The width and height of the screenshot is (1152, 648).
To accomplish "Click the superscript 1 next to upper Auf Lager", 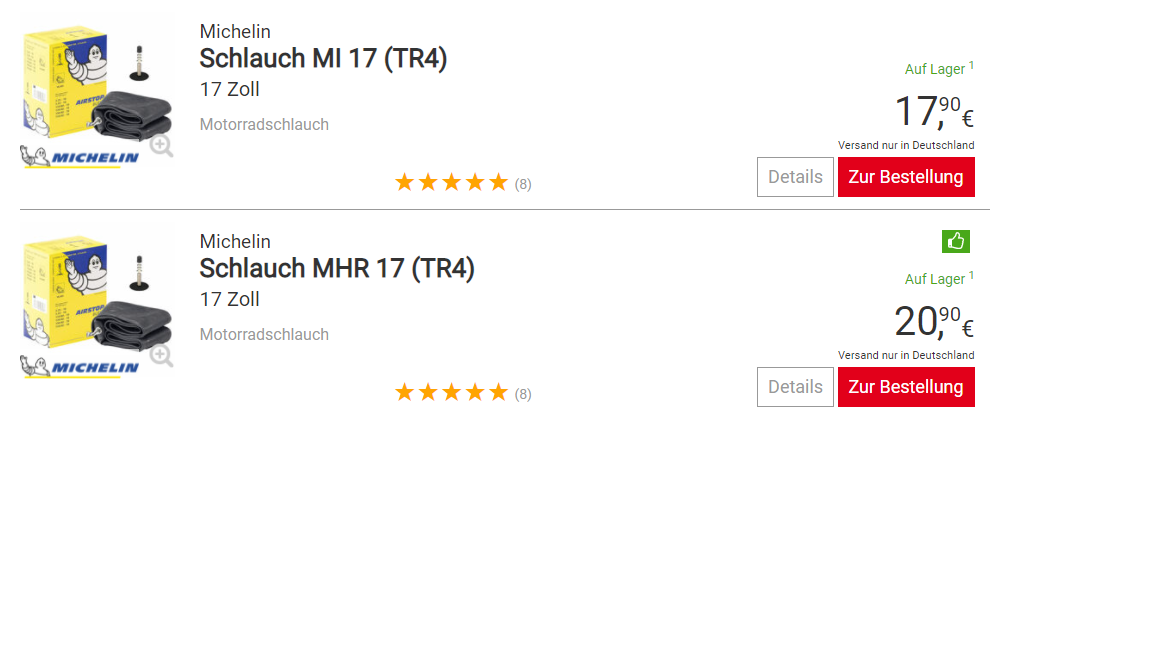I will tap(973, 62).
